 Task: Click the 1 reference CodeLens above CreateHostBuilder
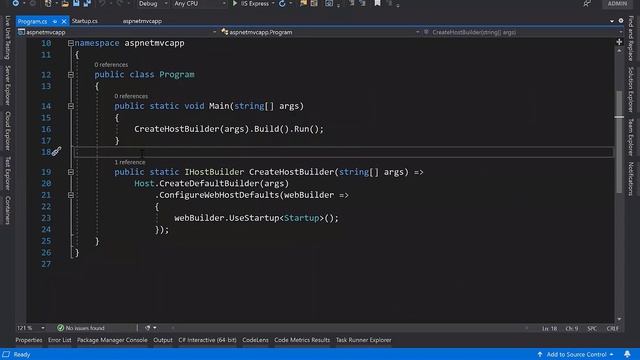(x=130, y=162)
